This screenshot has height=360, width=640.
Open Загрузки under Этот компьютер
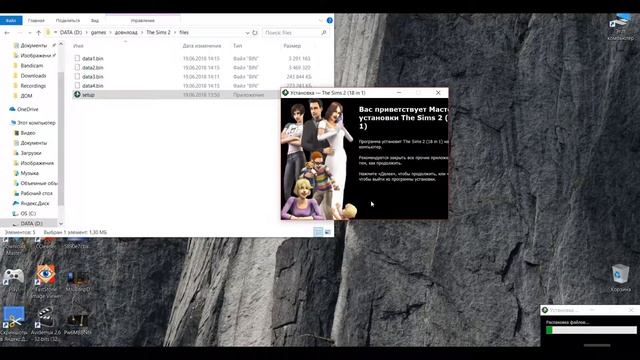(x=31, y=153)
